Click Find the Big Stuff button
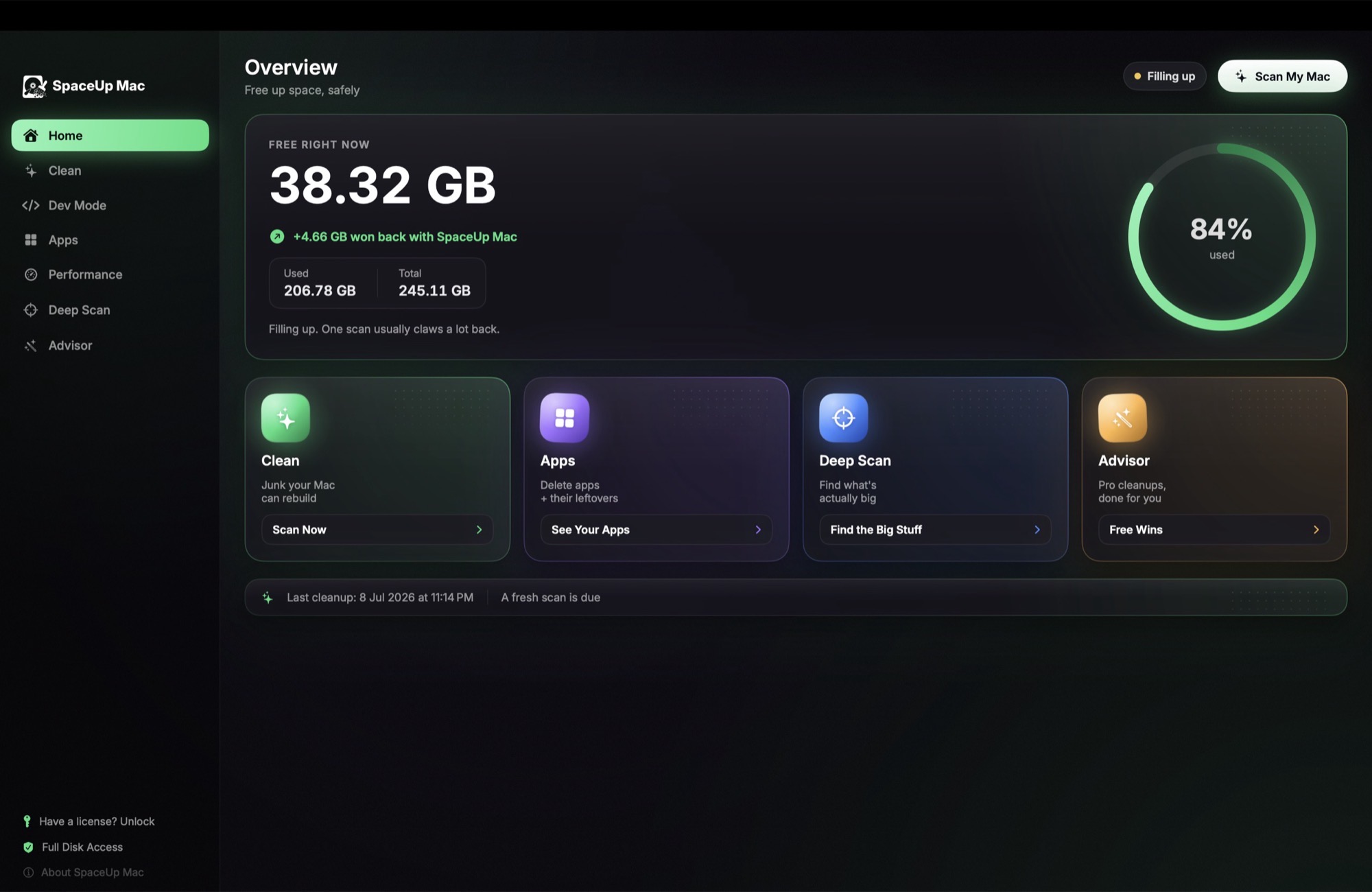 (935, 530)
